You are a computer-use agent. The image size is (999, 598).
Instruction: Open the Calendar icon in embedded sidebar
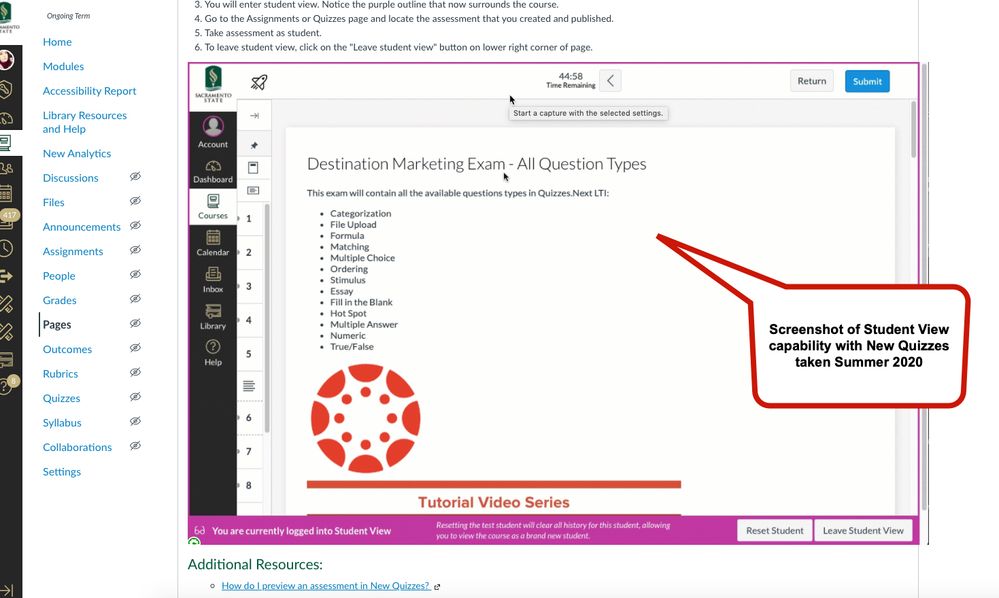tap(212, 243)
